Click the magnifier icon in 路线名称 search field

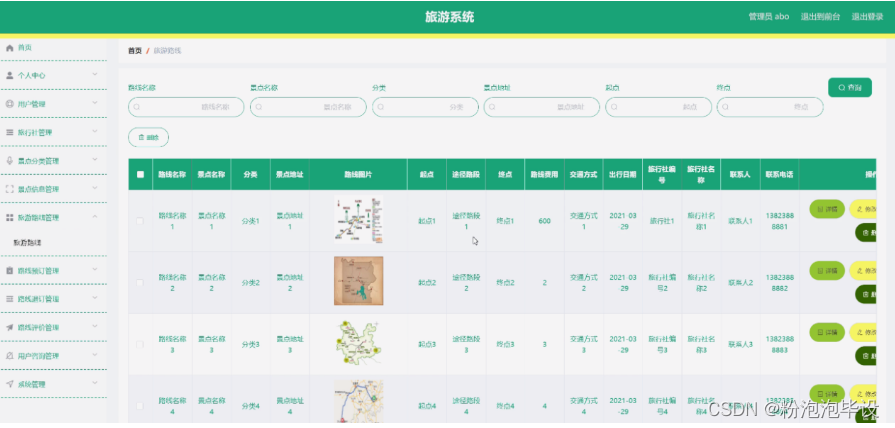pyautogui.click(x=136, y=107)
